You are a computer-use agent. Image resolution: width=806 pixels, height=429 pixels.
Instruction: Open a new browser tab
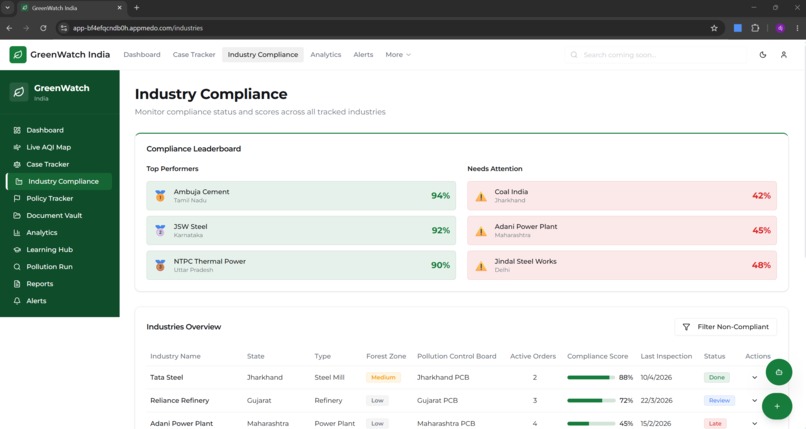pos(136,8)
